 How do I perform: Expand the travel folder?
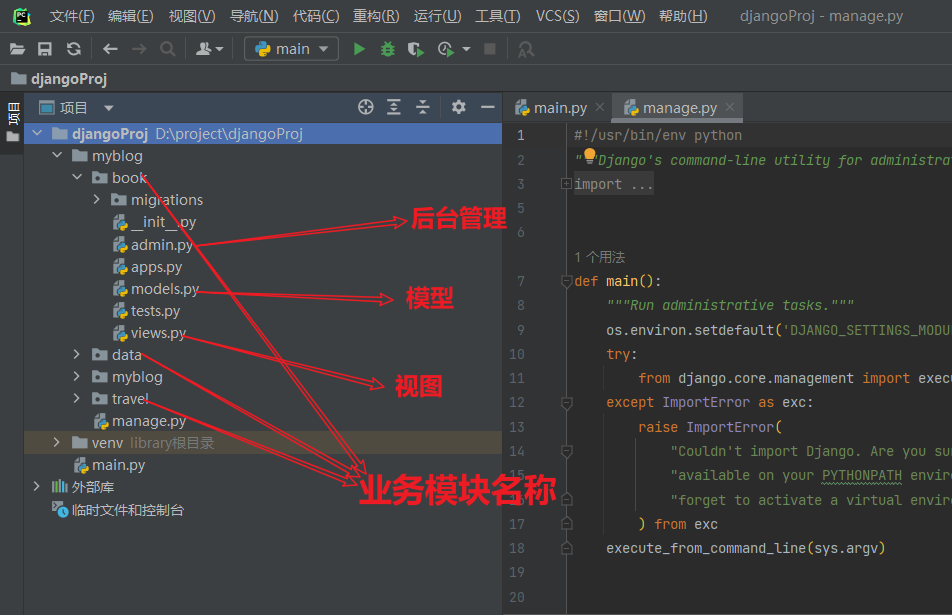click(76, 398)
